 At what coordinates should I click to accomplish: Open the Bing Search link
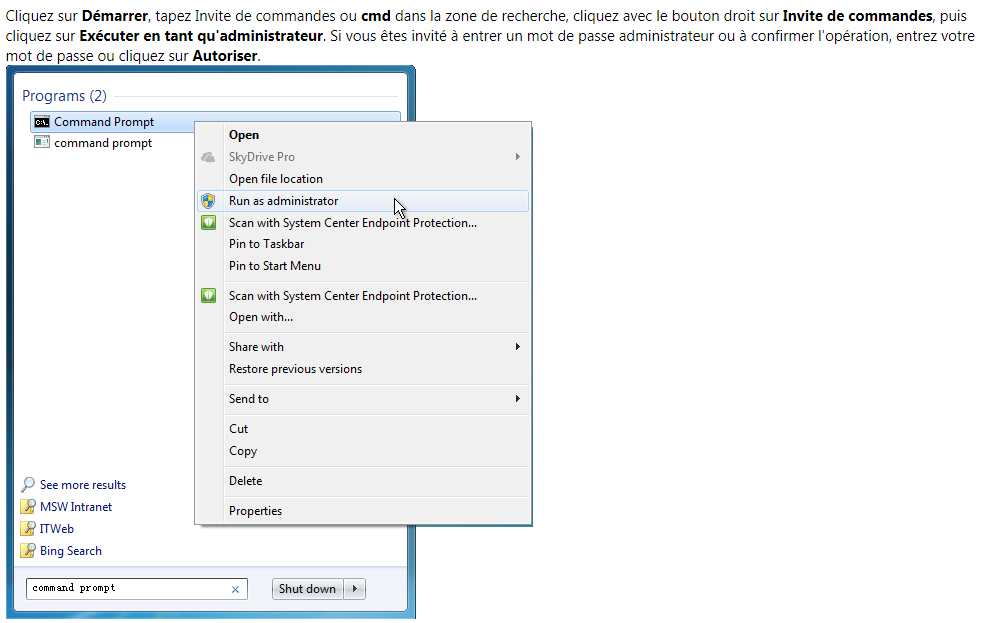71,551
